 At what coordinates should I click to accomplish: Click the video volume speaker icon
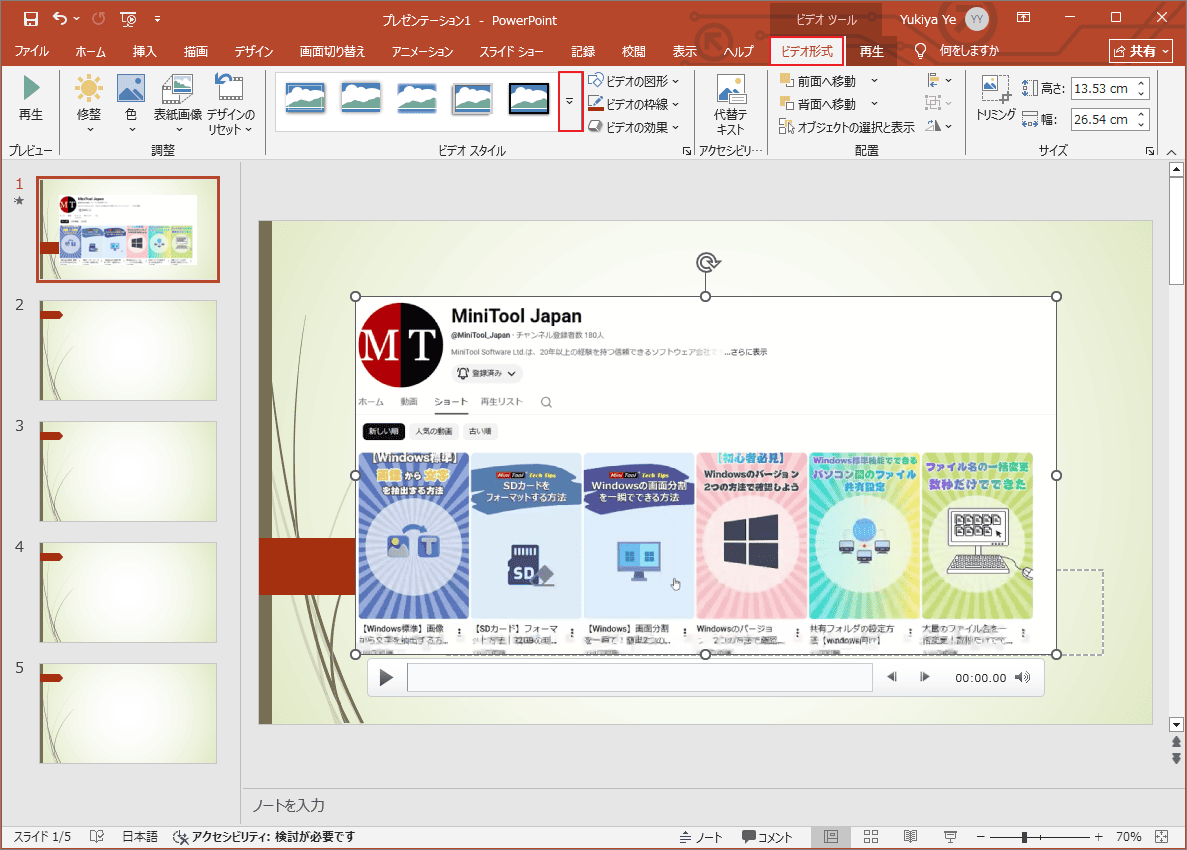1022,677
